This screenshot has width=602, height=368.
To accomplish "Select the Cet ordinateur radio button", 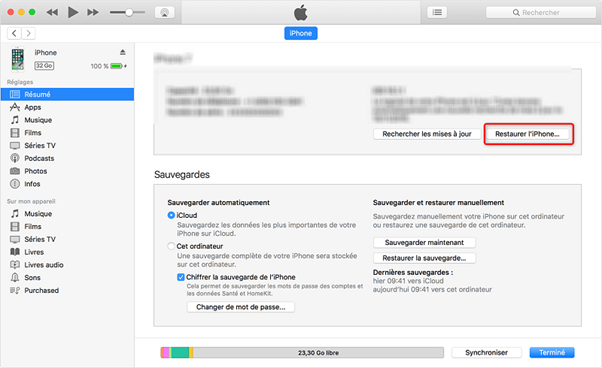I will point(171,246).
